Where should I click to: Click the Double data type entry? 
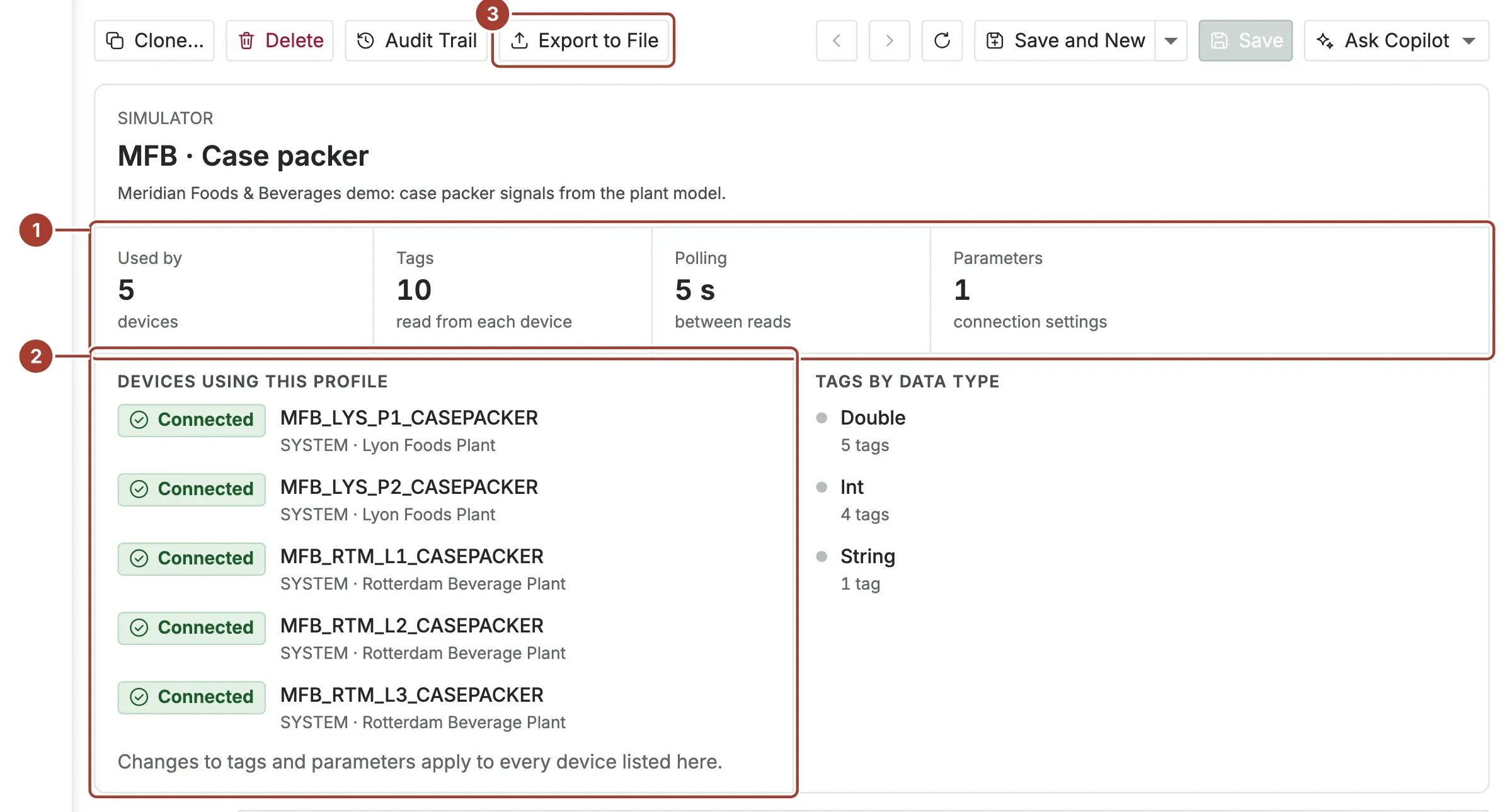[x=873, y=418]
